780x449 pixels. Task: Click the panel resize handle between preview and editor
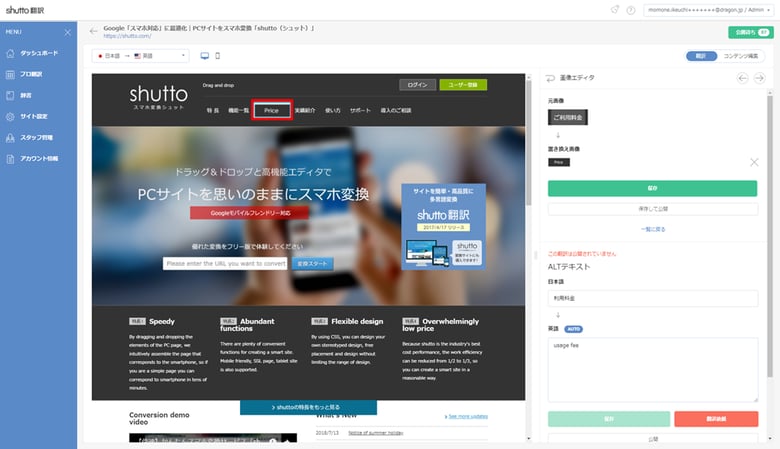click(536, 255)
